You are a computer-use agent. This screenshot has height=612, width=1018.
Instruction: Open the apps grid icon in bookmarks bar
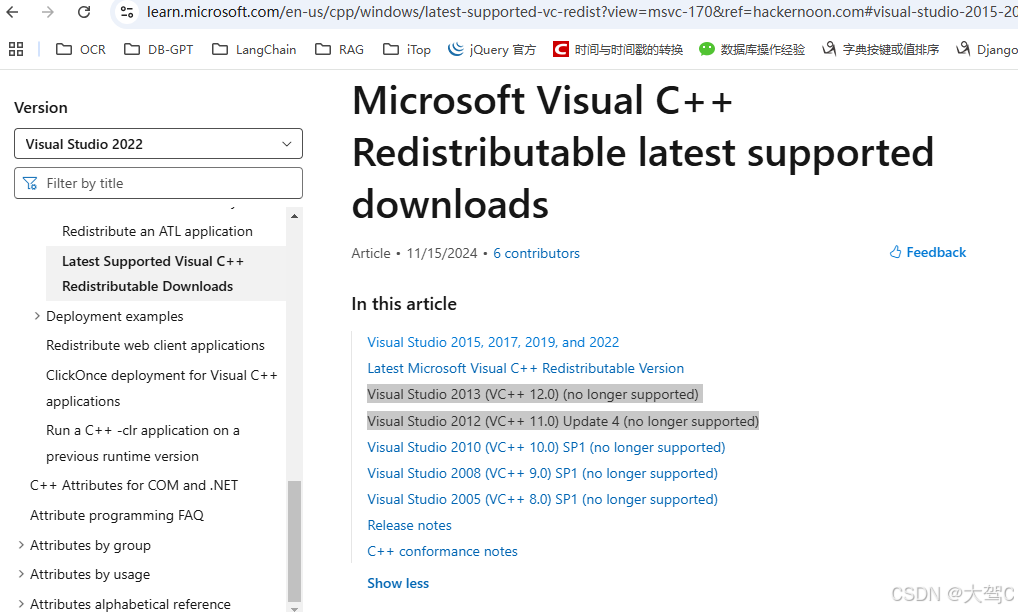click(16, 49)
